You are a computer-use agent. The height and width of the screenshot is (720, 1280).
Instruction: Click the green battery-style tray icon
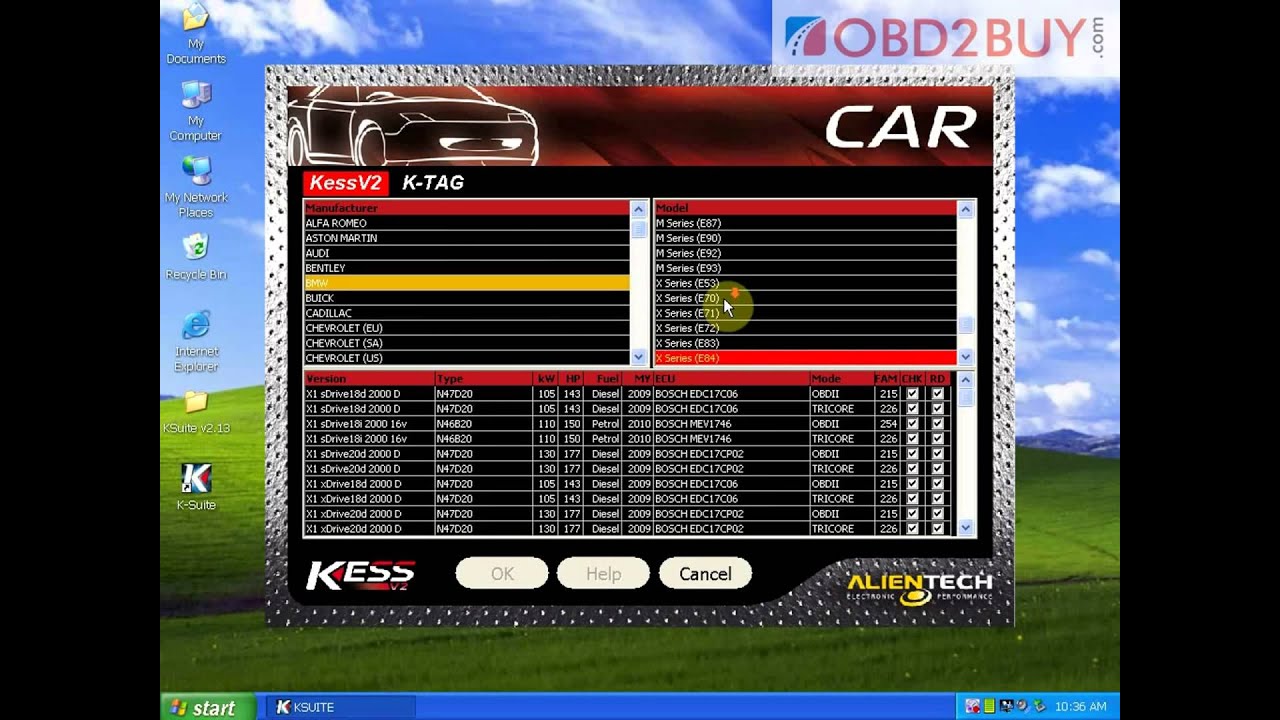(x=988, y=707)
